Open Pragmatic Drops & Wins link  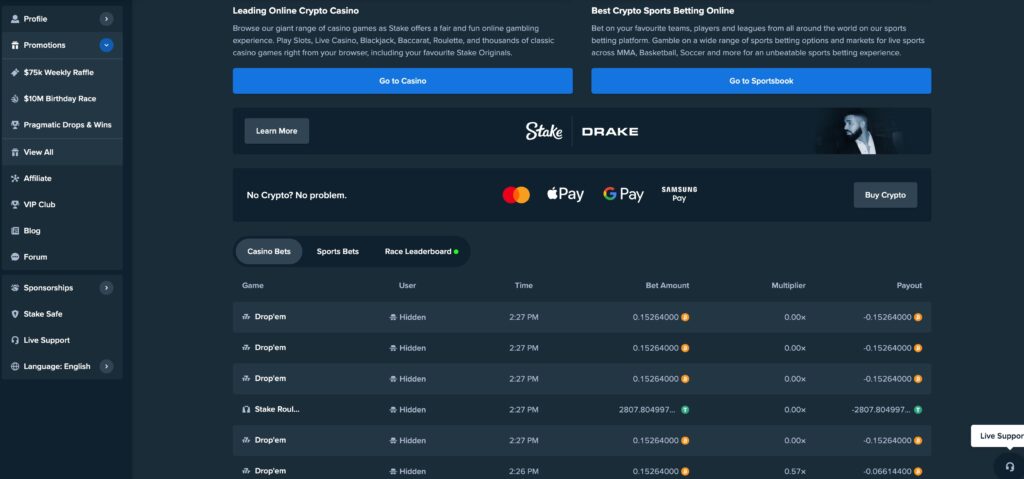pyautogui.click(x=62, y=125)
